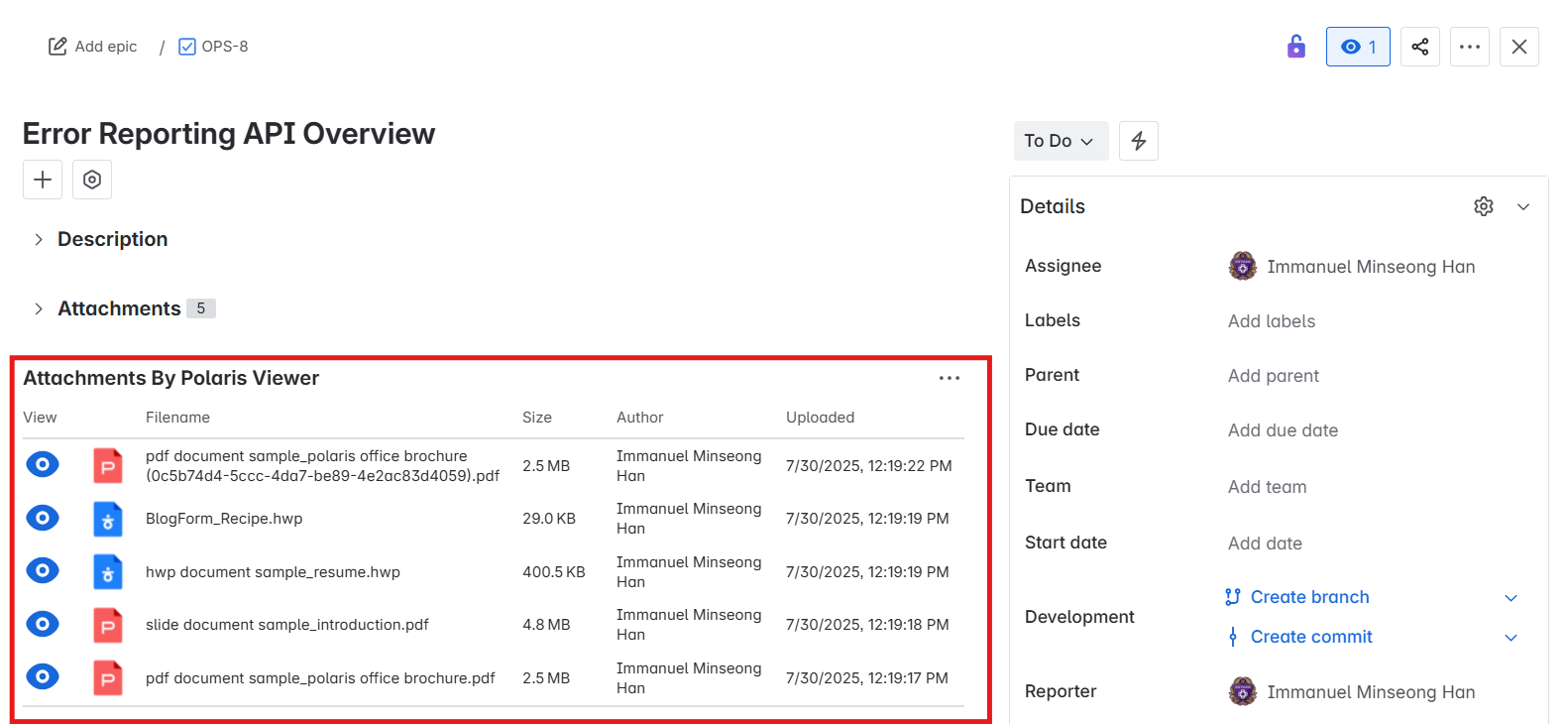Click the Reporter name Immanuel Minseong Han
This screenshot has width=1568, height=724.
1371,692
